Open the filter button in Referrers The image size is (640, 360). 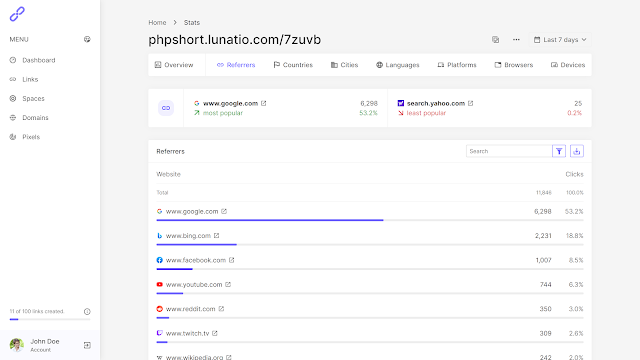[x=559, y=151]
